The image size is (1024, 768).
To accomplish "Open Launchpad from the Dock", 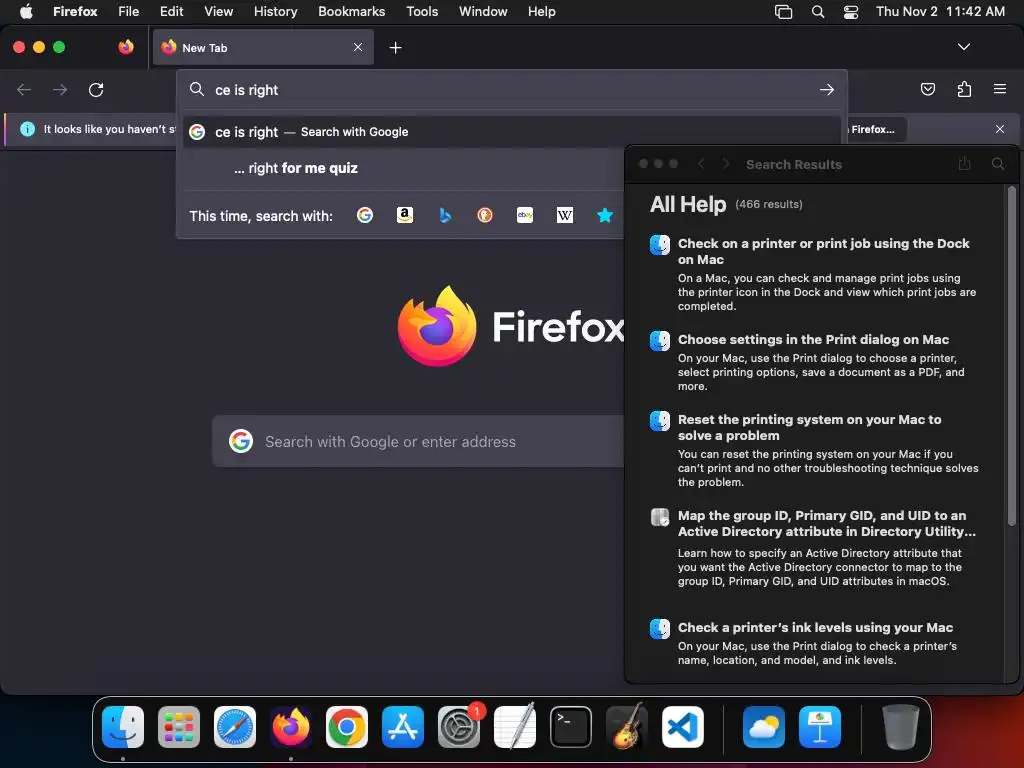I will pyautogui.click(x=179, y=726).
